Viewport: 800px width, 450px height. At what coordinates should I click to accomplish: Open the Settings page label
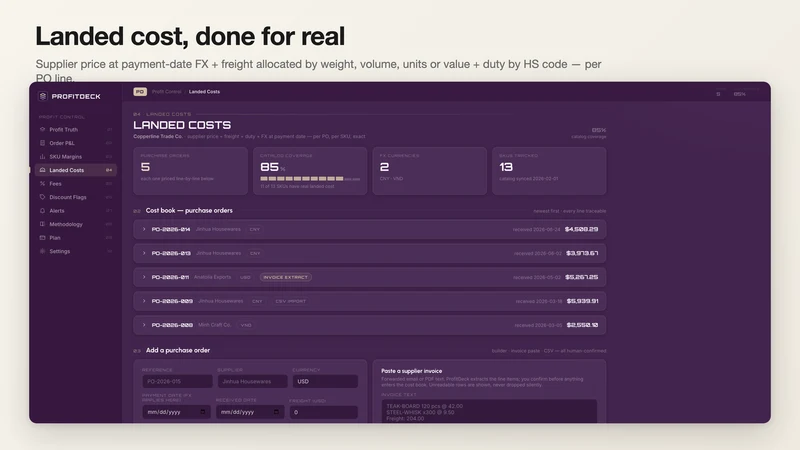60,251
